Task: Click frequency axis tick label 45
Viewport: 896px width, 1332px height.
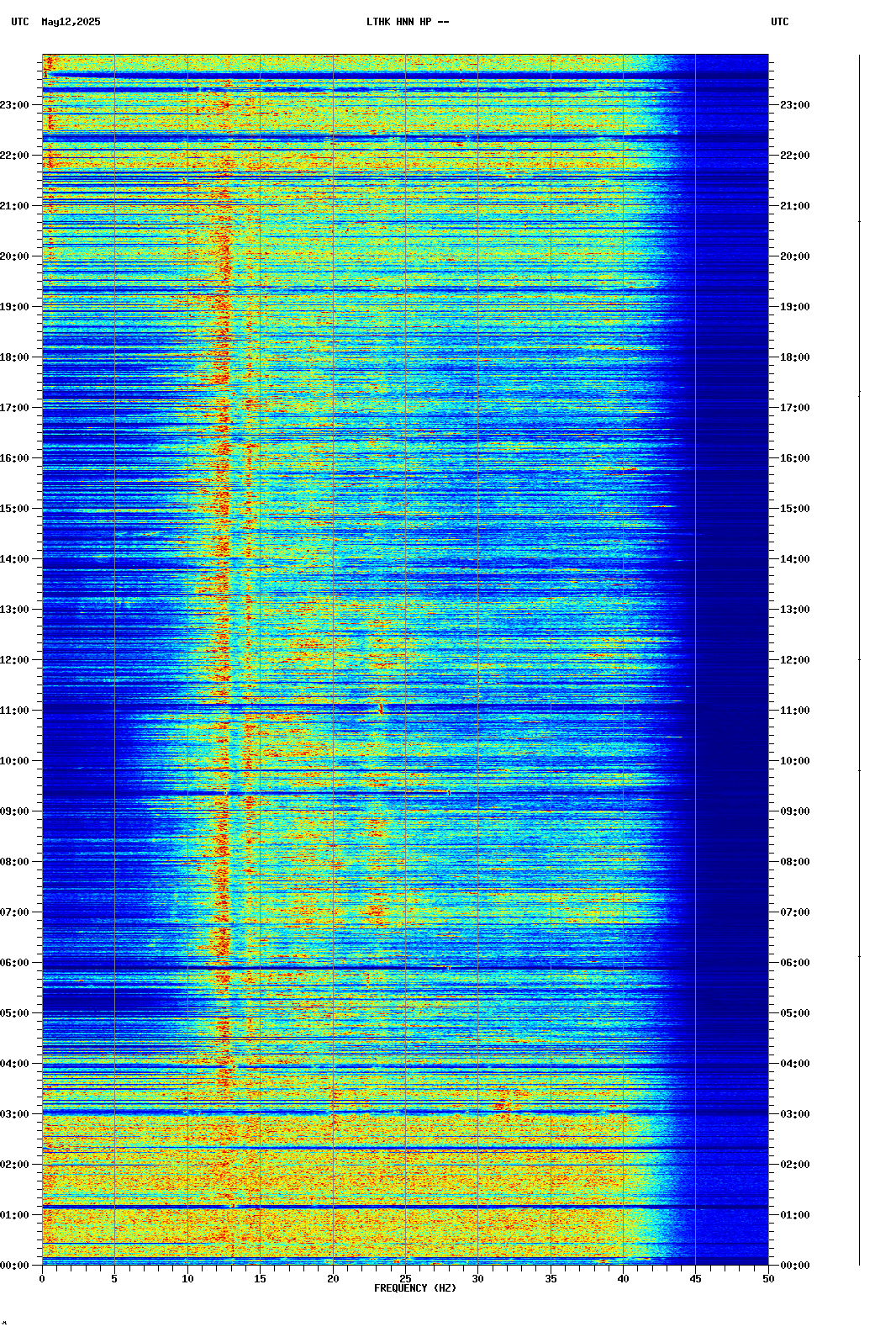Action: 696,1279
